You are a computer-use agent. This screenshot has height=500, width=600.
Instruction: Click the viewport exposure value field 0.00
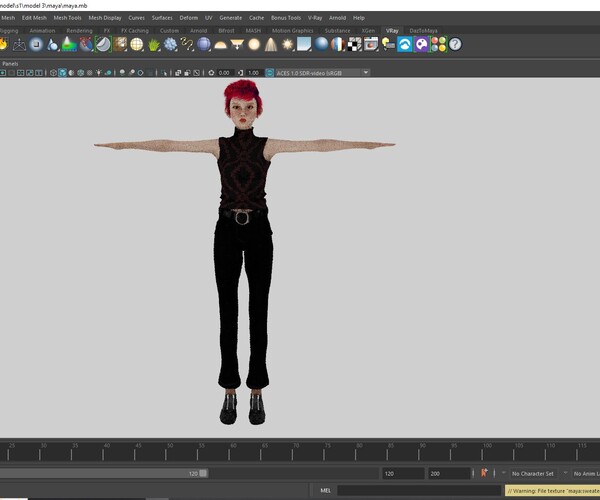pos(224,73)
